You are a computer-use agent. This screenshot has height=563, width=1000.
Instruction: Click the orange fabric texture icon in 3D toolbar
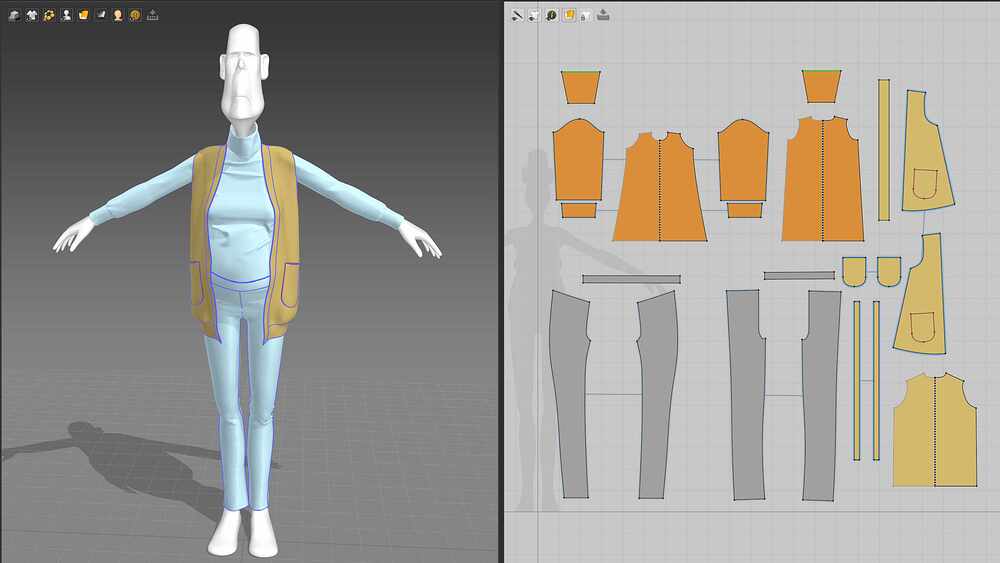(x=83, y=15)
